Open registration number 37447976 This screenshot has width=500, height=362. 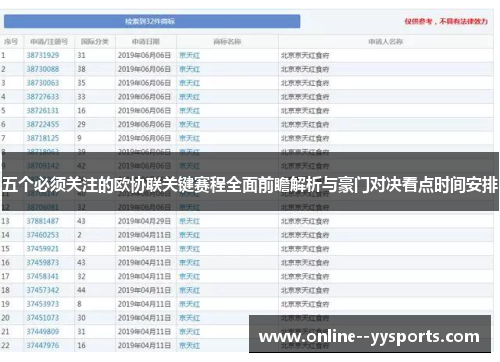(x=43, y=346)
